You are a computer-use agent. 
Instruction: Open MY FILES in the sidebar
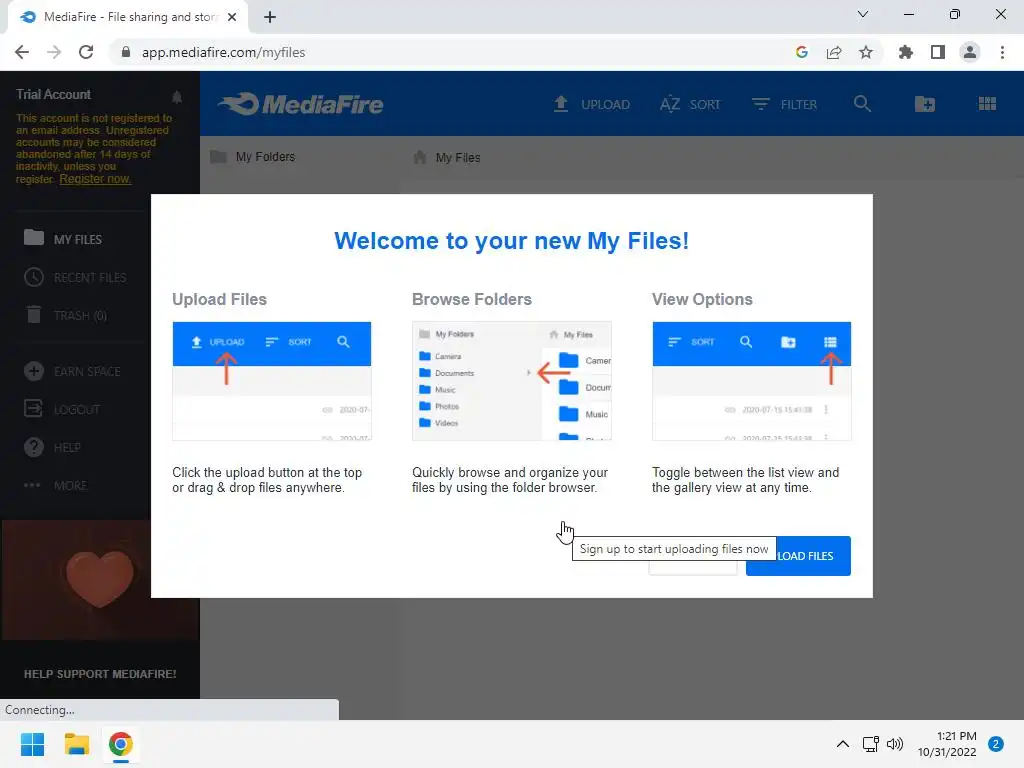[63, 239]
